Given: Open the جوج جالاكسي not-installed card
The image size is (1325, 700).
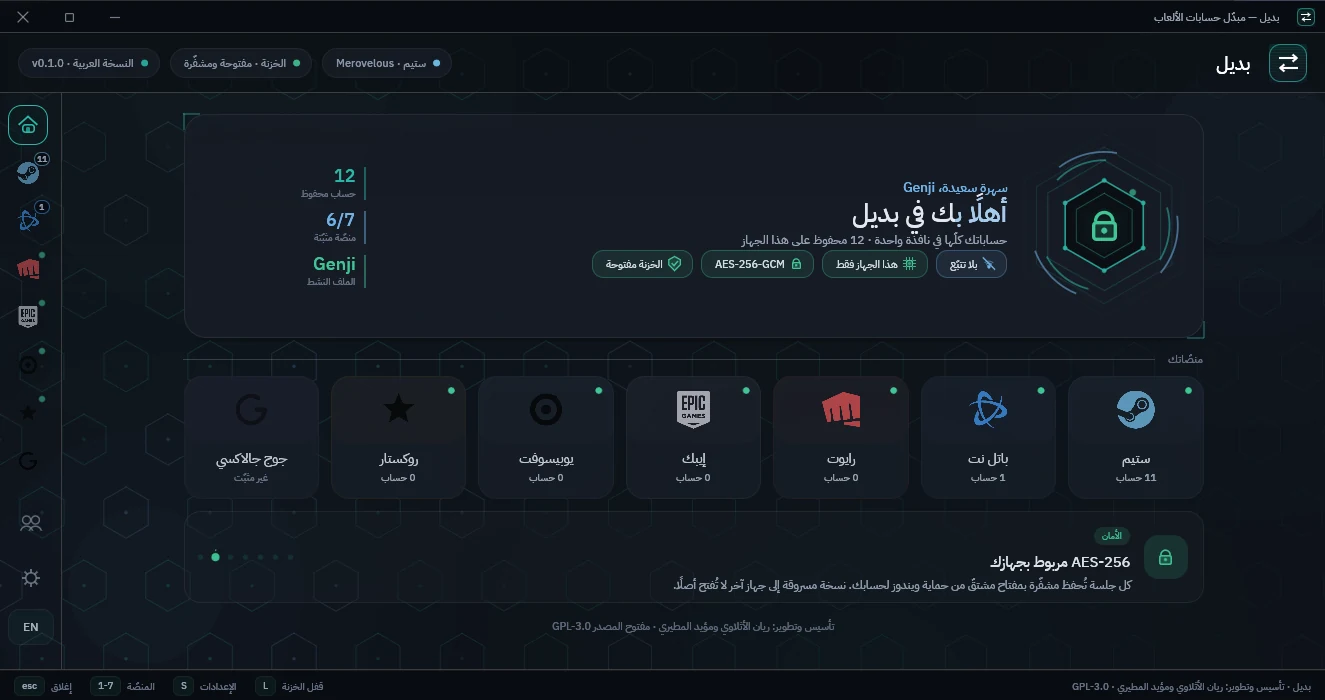Looking at the screenshot, I should (x=251, y=437).
